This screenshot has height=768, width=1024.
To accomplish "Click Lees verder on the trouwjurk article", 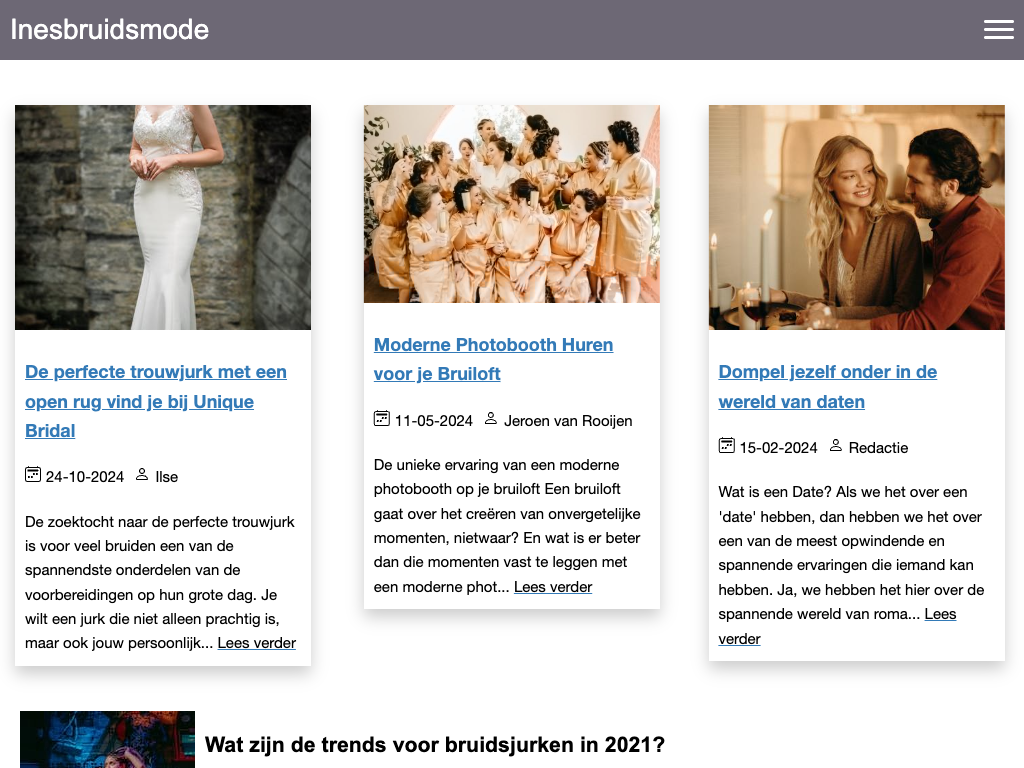I will click(256, 643).
